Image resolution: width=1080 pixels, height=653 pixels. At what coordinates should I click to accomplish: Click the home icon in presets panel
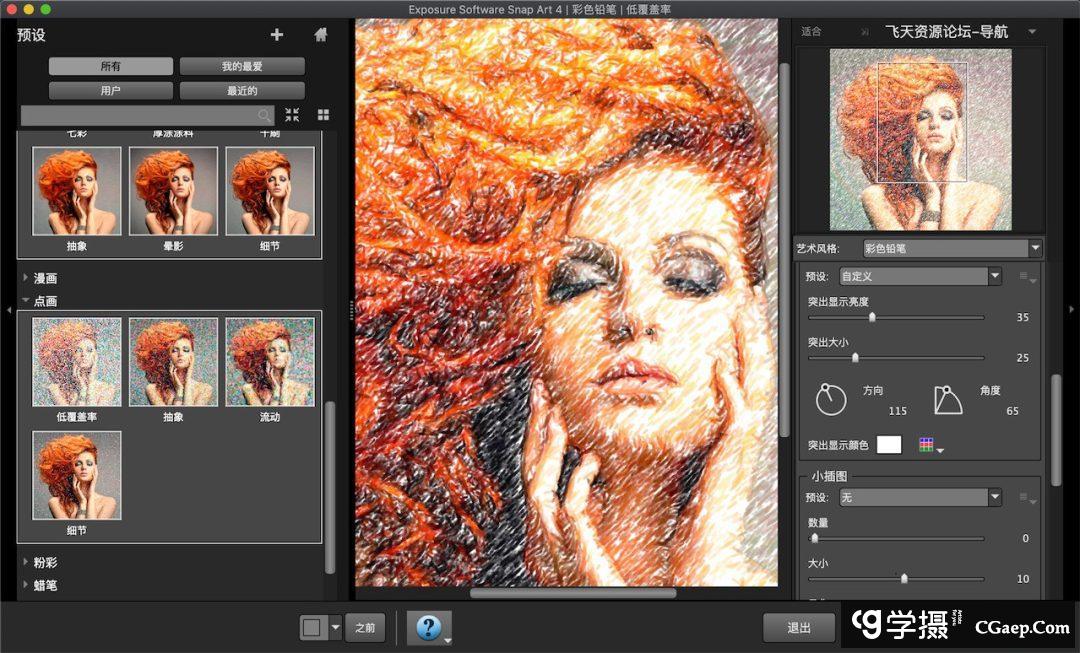point(321,35)
